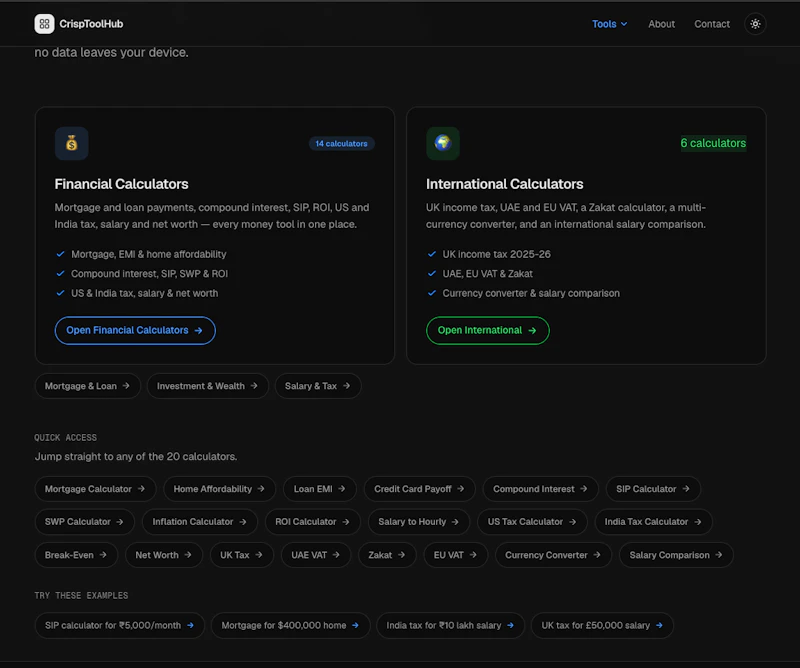The width and height of the screenshot is (800, 668).
Task: Open the Mortgage Calculator quick link
Action: [95, 489]
